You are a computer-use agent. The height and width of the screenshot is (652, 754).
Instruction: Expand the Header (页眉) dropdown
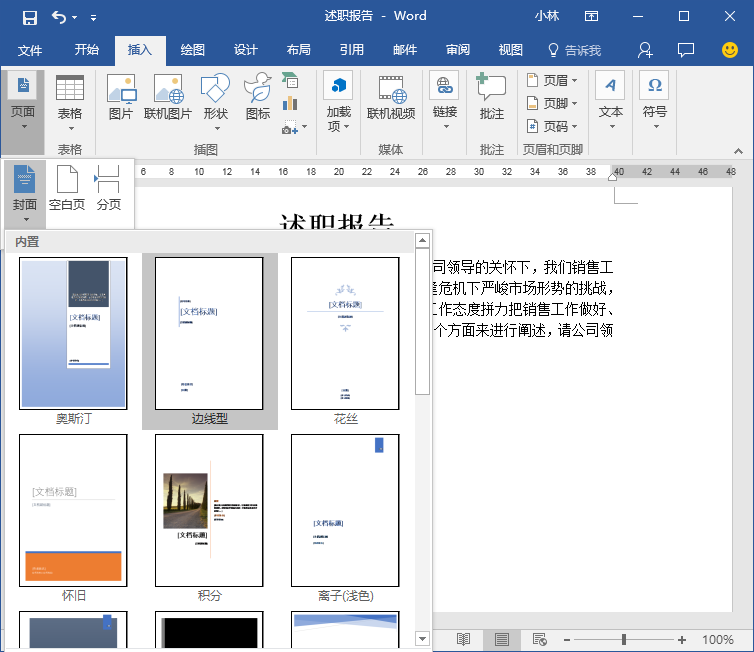(552, 80)
